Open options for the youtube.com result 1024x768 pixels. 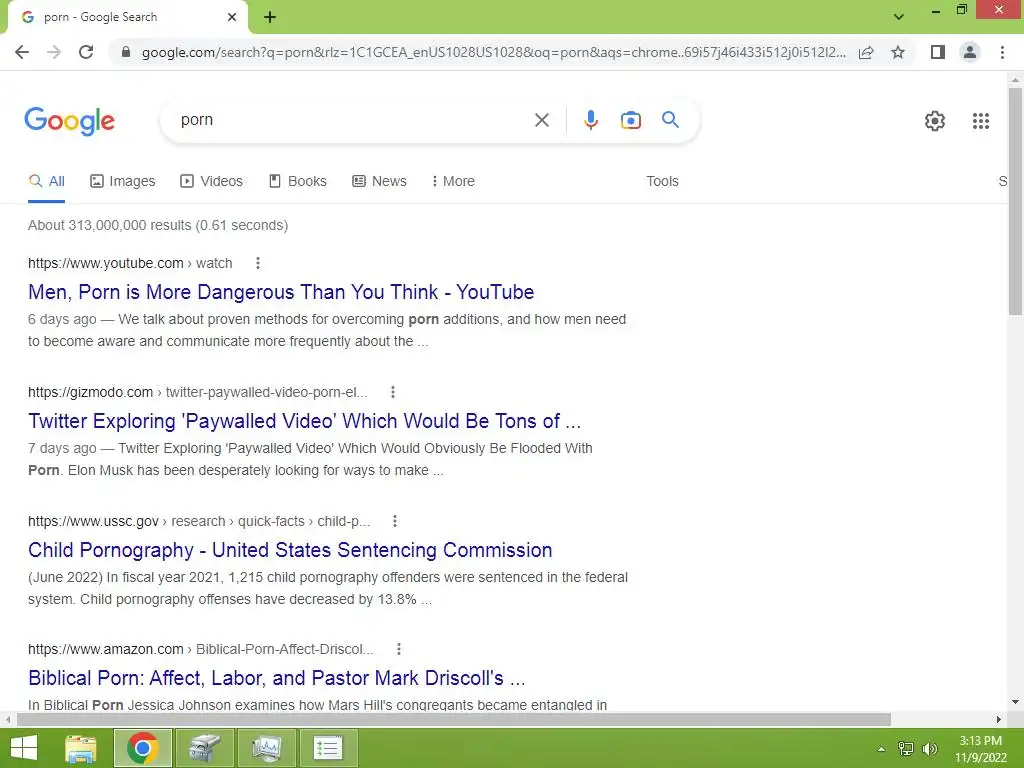tap(258, 263)
